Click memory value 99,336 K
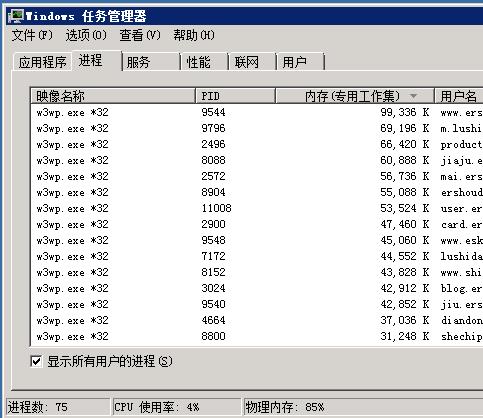Image resolution: width=483 pixels, height=418 pixels. point(405,112)
